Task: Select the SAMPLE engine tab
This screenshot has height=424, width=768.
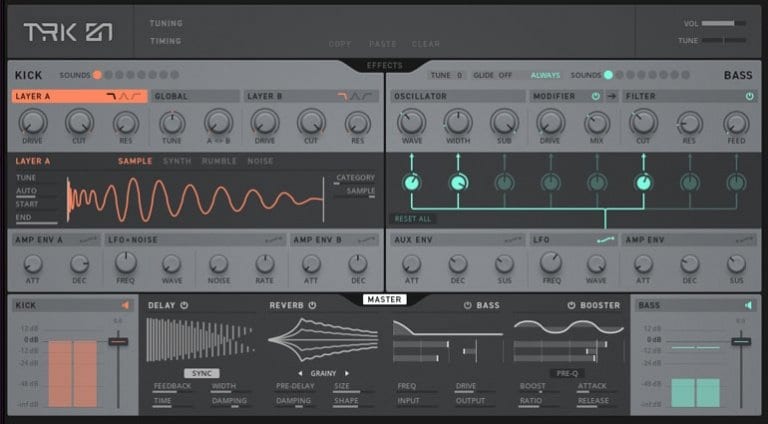Action: click(x=135, y=161)
